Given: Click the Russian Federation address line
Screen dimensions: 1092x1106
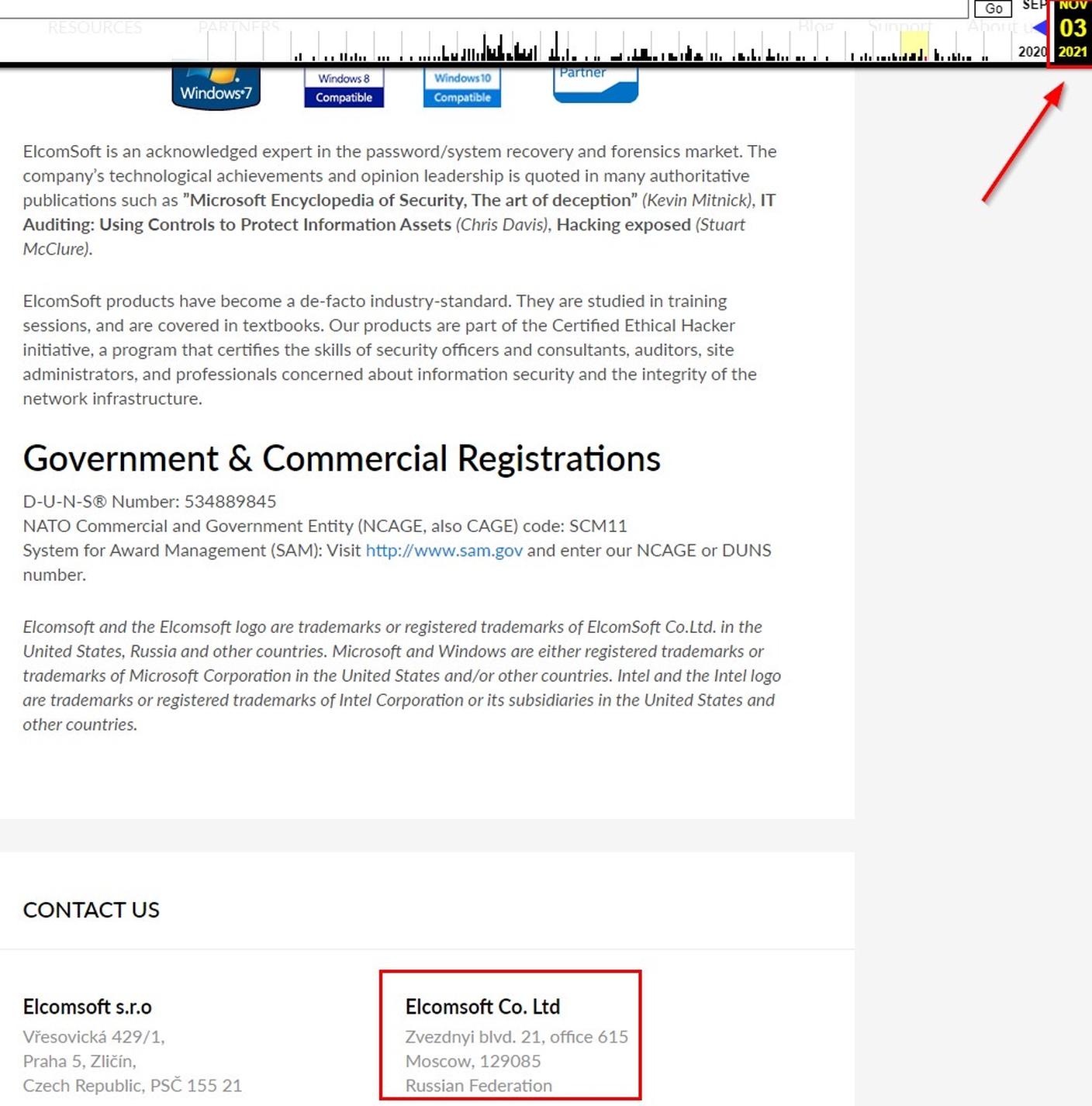Looking at the screenshot, I should (x=479, y=1085).
